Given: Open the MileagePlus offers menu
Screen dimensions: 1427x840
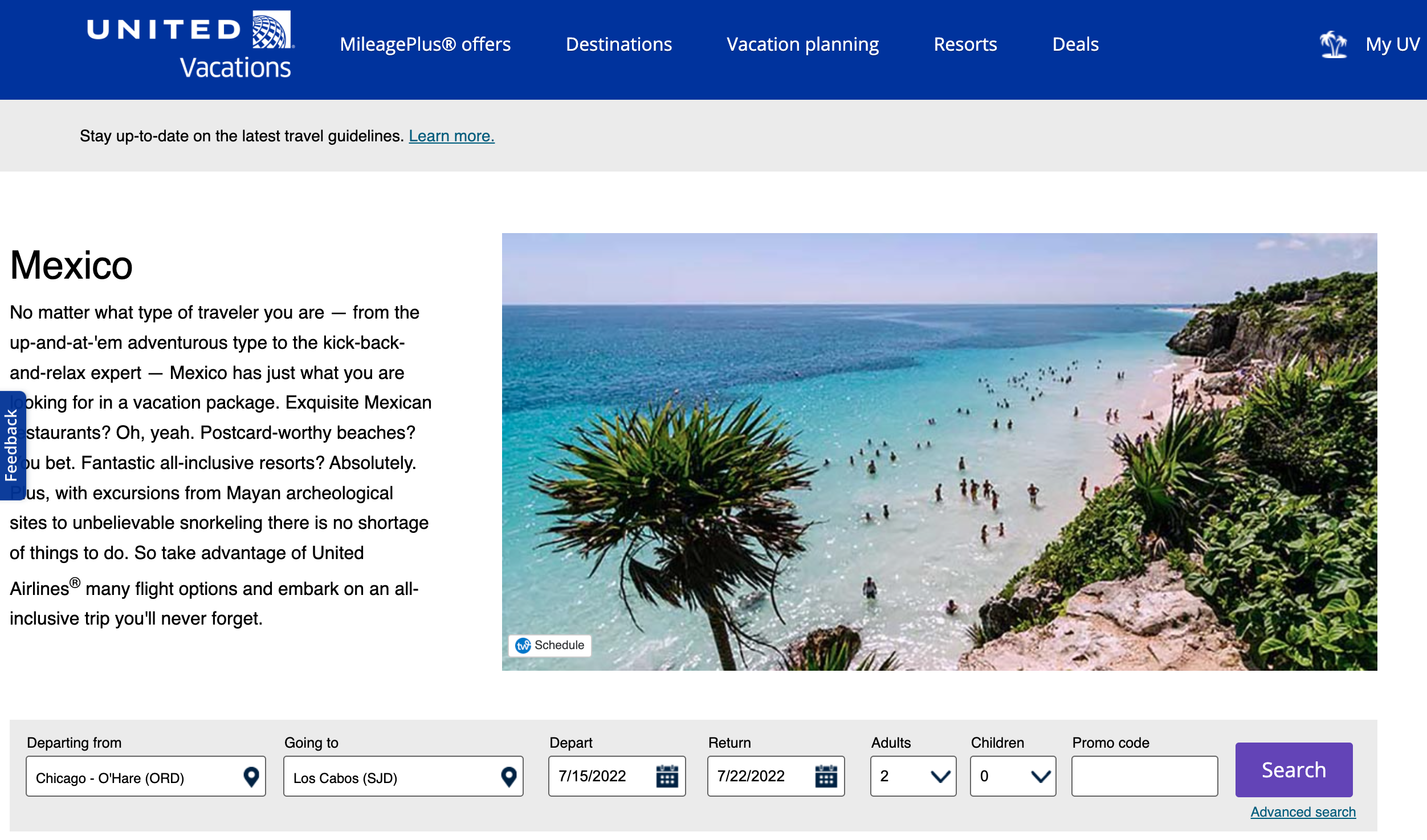Looking at the screenshot, I should [x=425, y=44].
